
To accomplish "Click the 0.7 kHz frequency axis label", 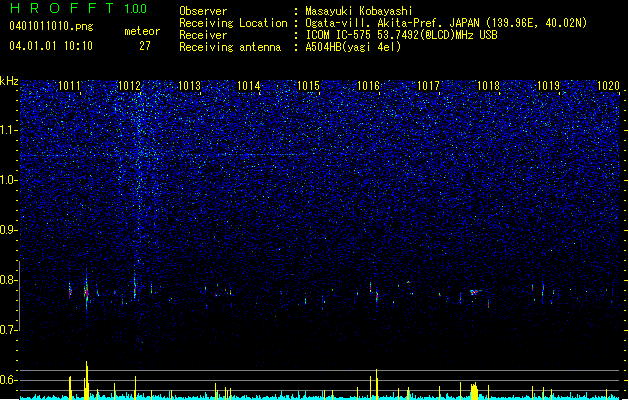I will coord(8,330).
